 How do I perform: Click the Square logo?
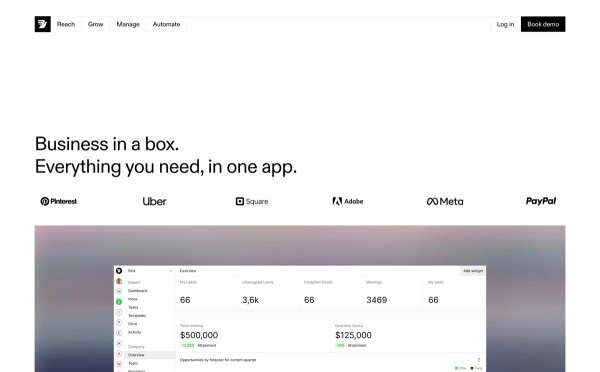coord(252,201)
